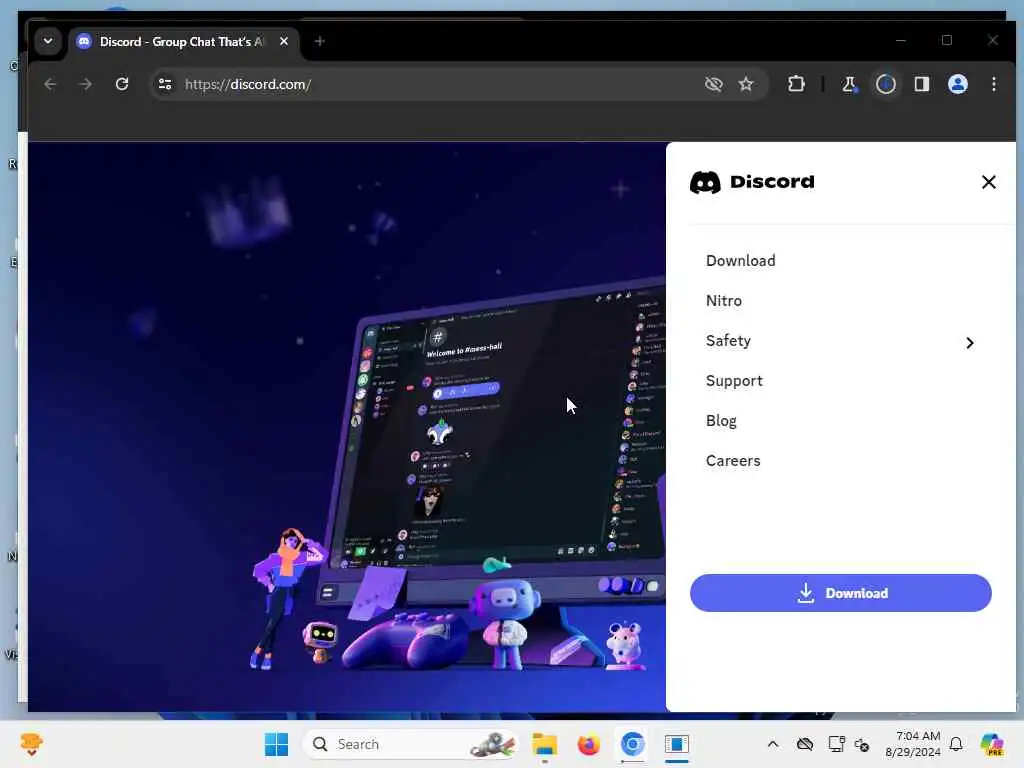
Task: Bookmark this page with star icon
Action: pyautogui.click(x=746, y=84)
